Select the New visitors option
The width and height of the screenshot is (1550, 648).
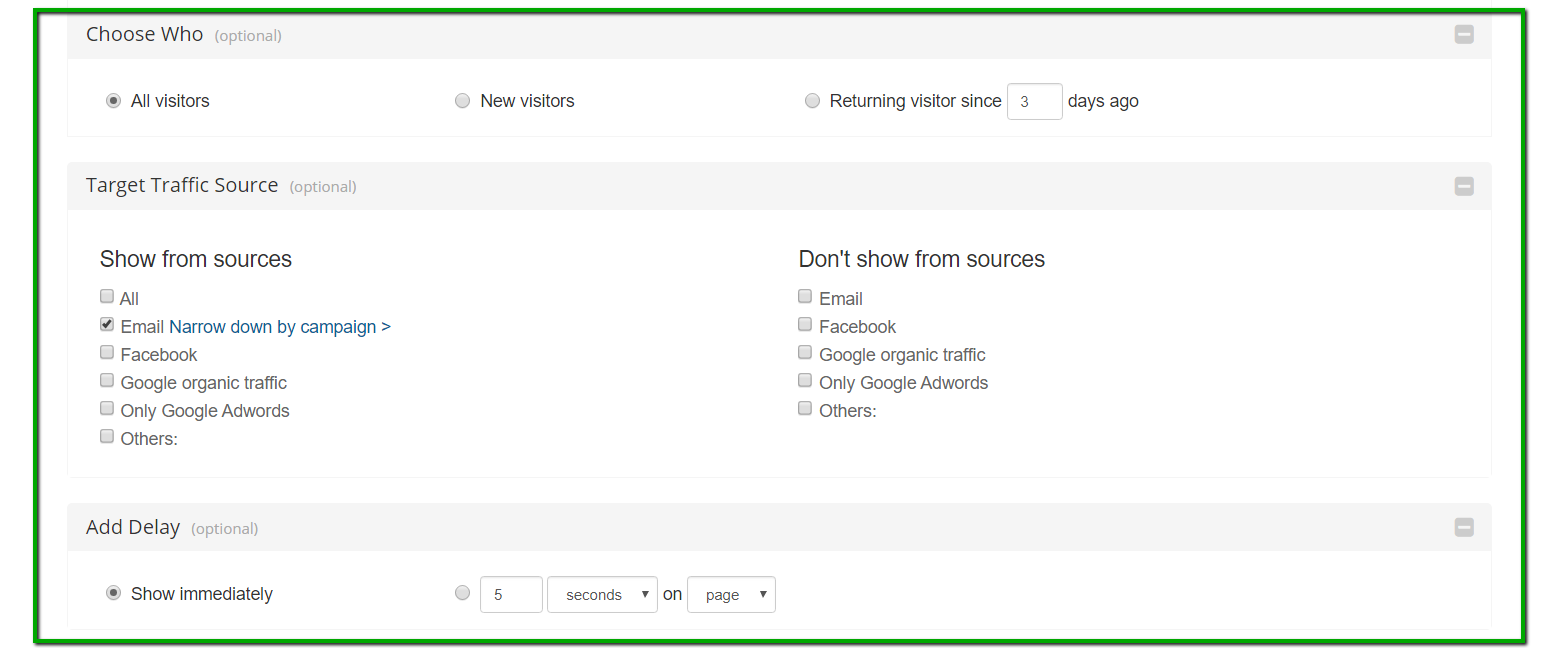click(x=462, y=101)
